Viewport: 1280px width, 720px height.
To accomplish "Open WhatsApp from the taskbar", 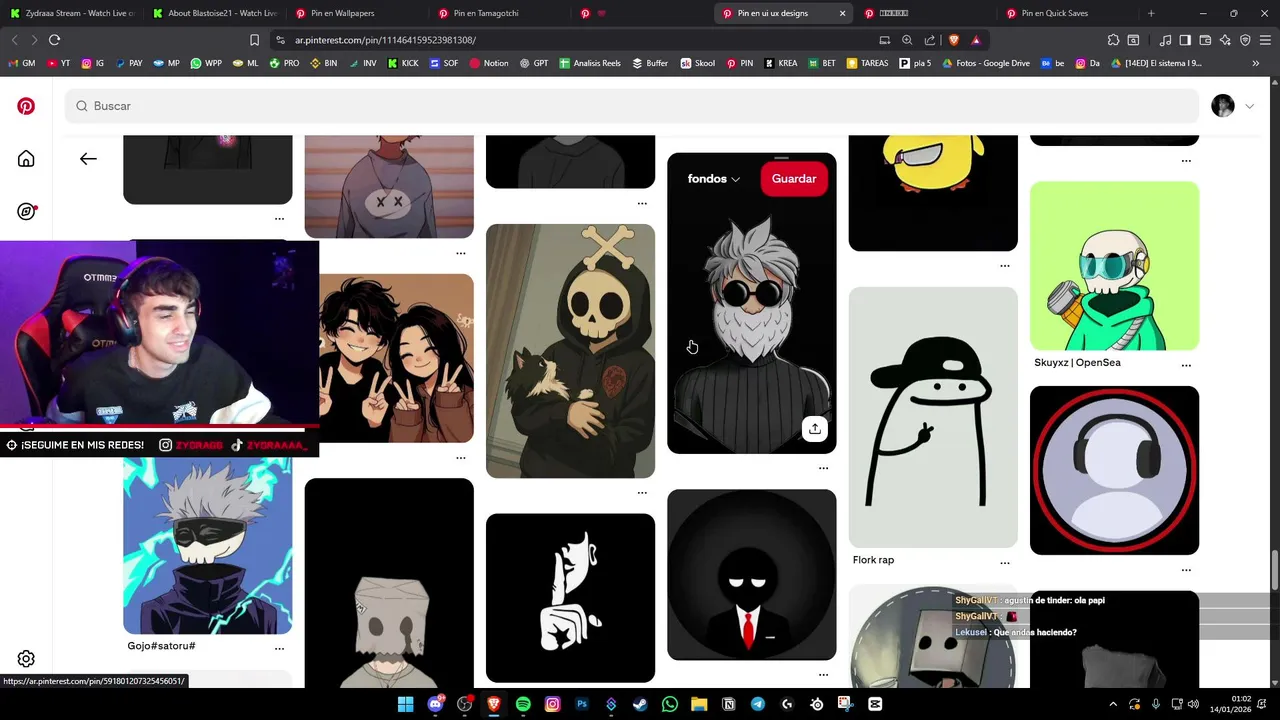I will (x=670, y=704).
